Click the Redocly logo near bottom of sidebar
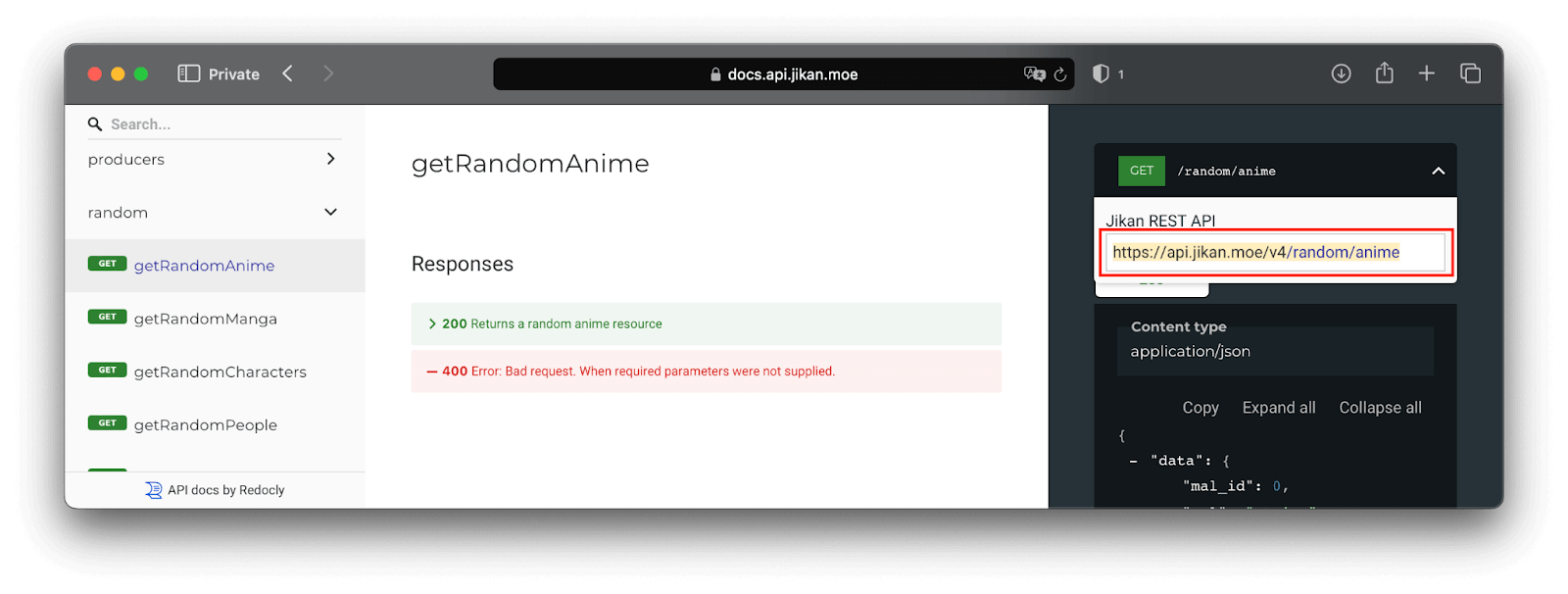The height and width of the screenshot is (594, 1568). (154, 489)
